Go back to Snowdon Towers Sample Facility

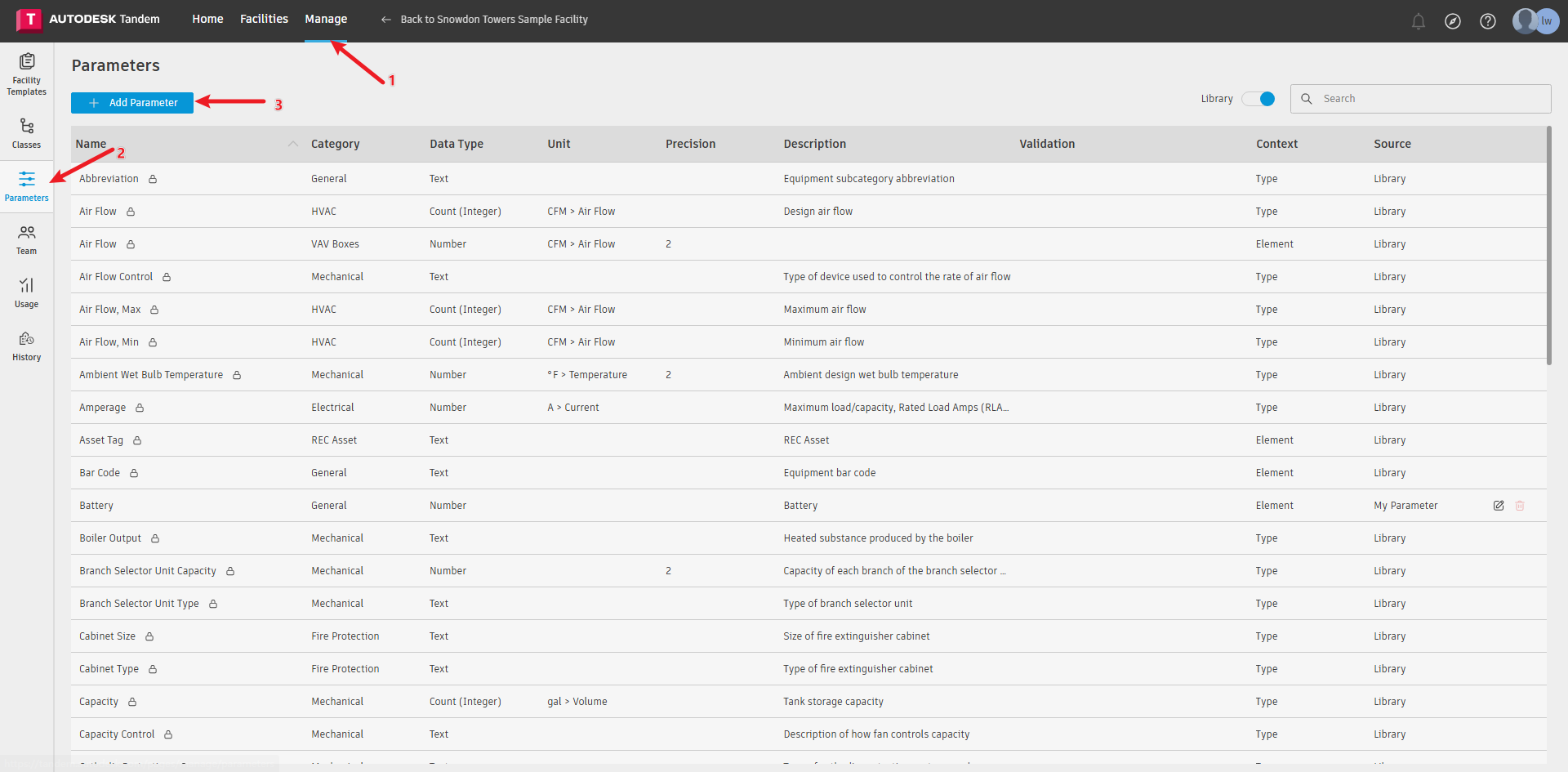point(484,19)
